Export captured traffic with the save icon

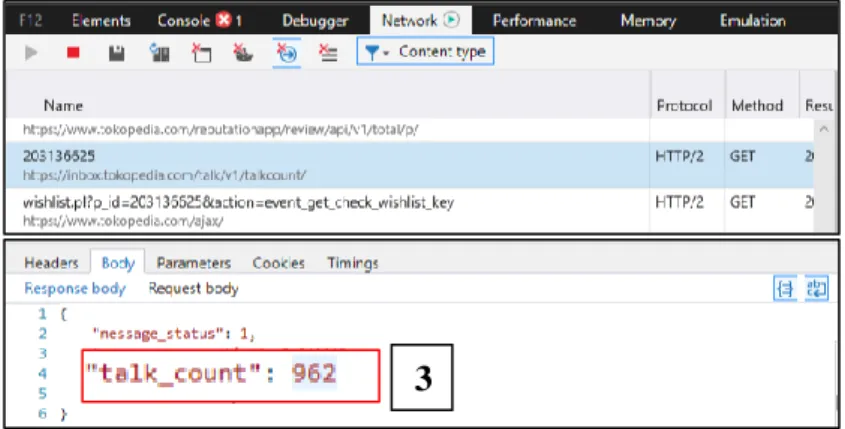tap(116, 53)
